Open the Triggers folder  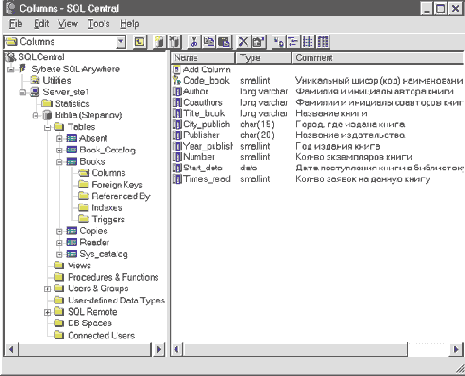pyautogui.click(x=101, y=219)
